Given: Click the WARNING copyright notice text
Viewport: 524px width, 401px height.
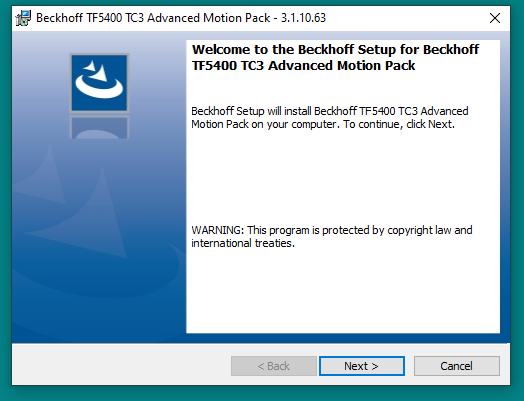Looking at the screenshot, I should coord(332,237).
